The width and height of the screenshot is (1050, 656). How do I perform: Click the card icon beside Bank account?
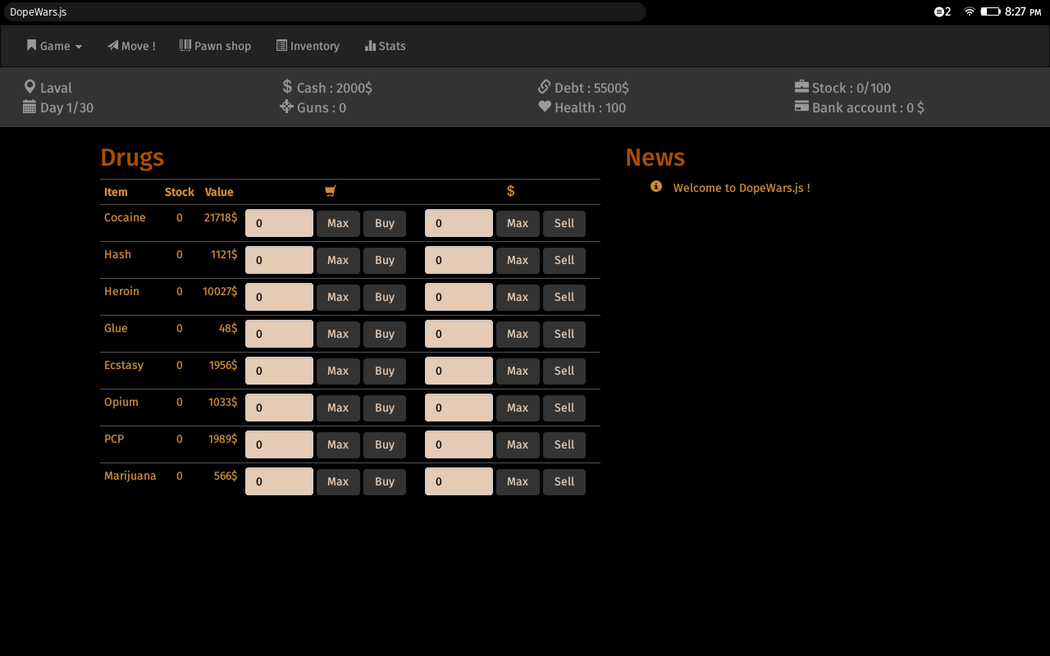pyautogui.click(x=801, y=107)
